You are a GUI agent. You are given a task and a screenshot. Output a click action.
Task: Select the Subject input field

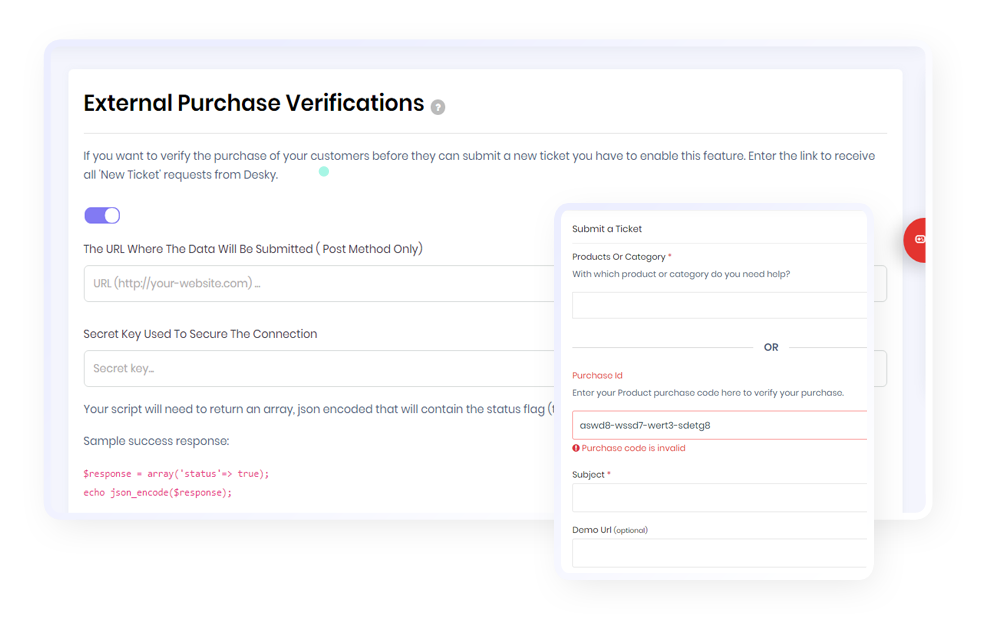719,498
